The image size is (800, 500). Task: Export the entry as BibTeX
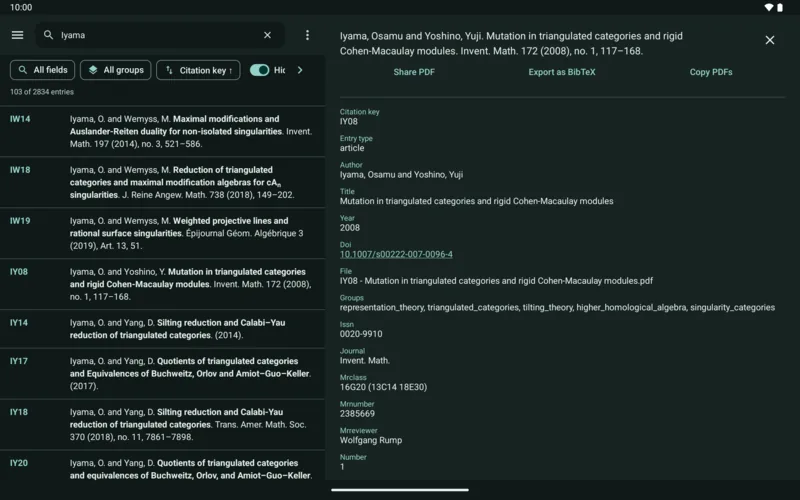click(x=562, y=72)
